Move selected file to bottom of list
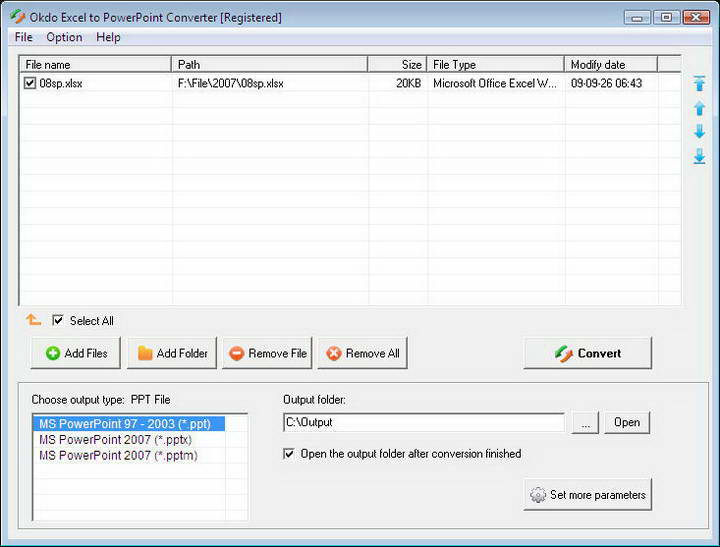Screen dimensions: 720x547 pos(699,156)
